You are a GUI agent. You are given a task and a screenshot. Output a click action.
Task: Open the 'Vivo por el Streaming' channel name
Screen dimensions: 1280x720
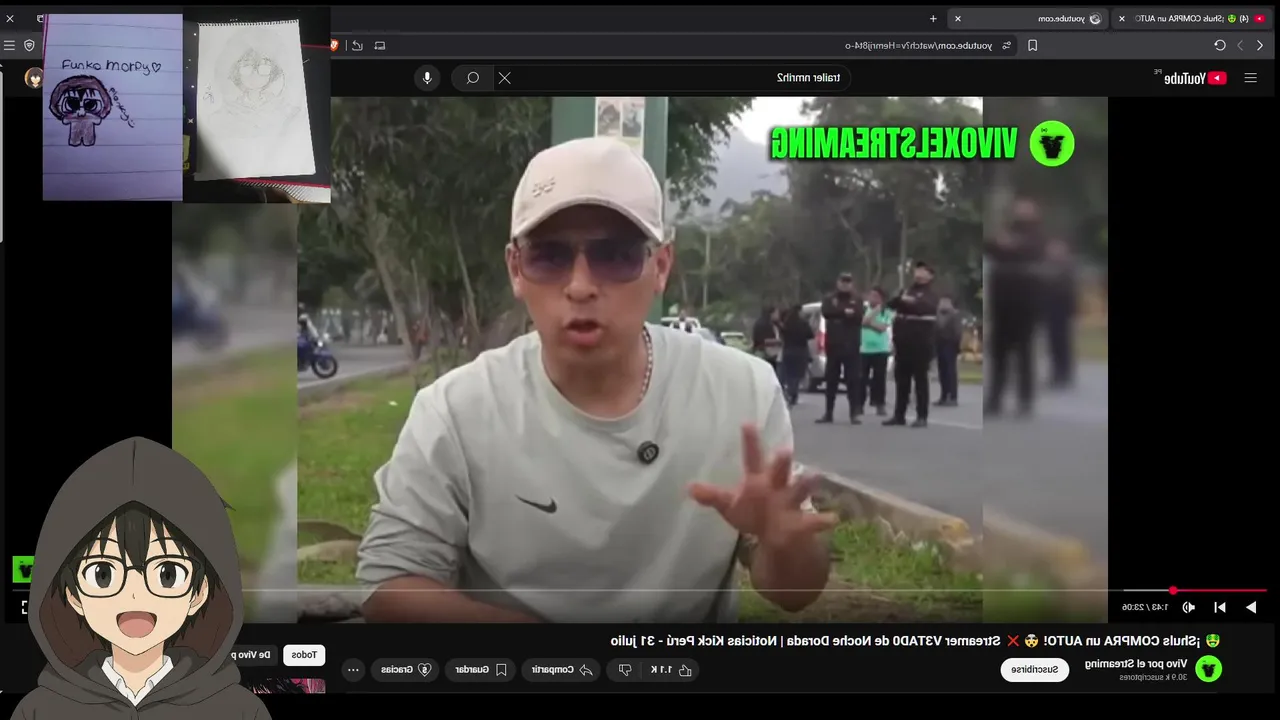1136,663
